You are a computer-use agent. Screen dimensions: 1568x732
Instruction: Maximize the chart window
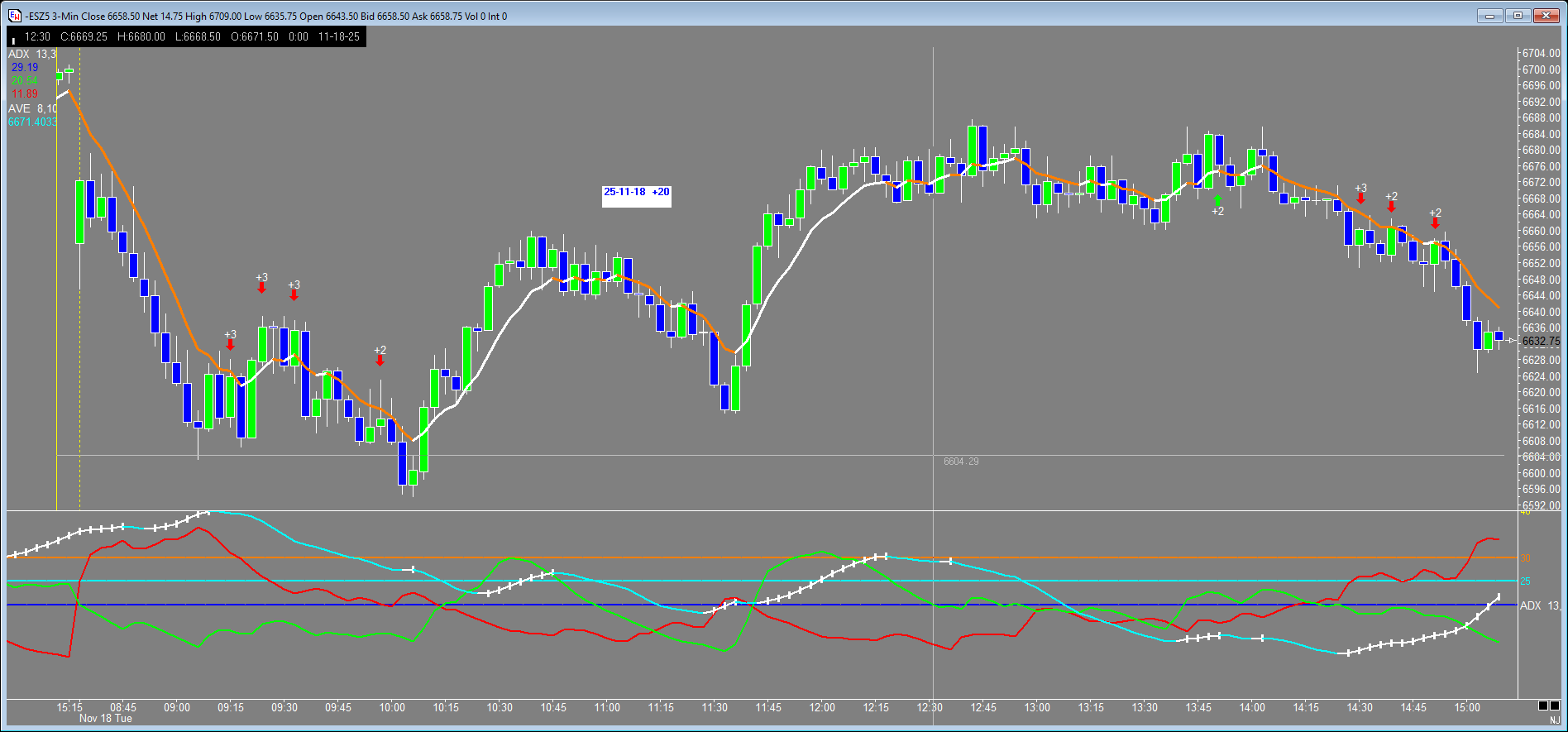point(1518,16)
